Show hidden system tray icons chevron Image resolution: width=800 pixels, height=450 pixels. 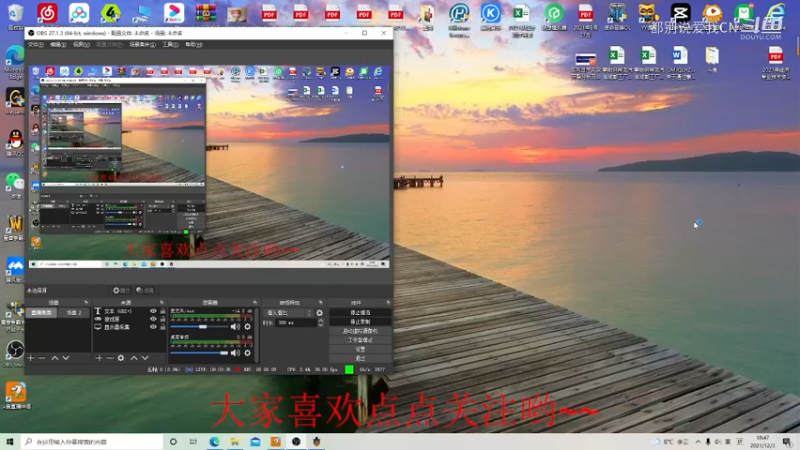tap(698, 442)
